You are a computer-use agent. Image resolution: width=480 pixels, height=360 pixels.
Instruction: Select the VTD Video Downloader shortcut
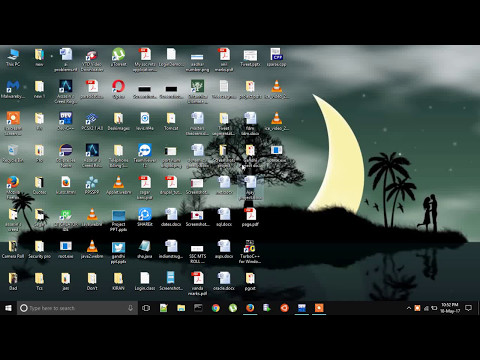pyautogui.click(x=92, y=60)
